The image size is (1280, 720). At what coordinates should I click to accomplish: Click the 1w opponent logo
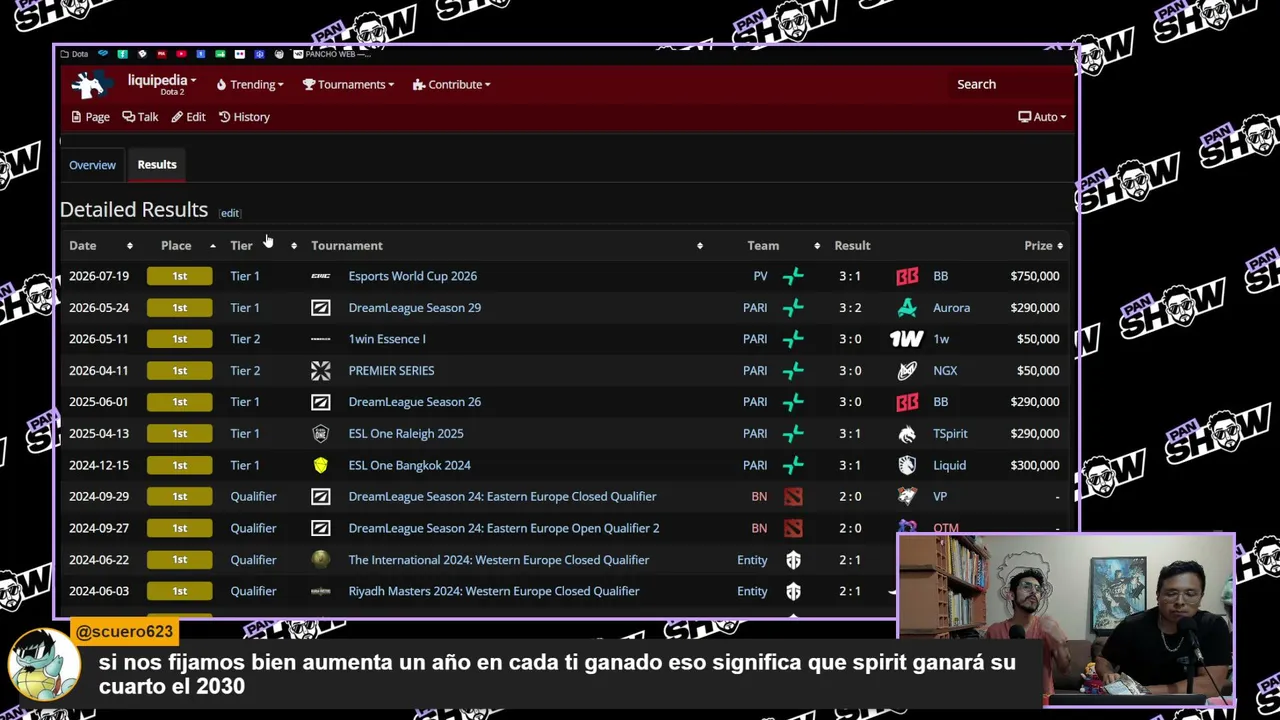pos(907,339)
